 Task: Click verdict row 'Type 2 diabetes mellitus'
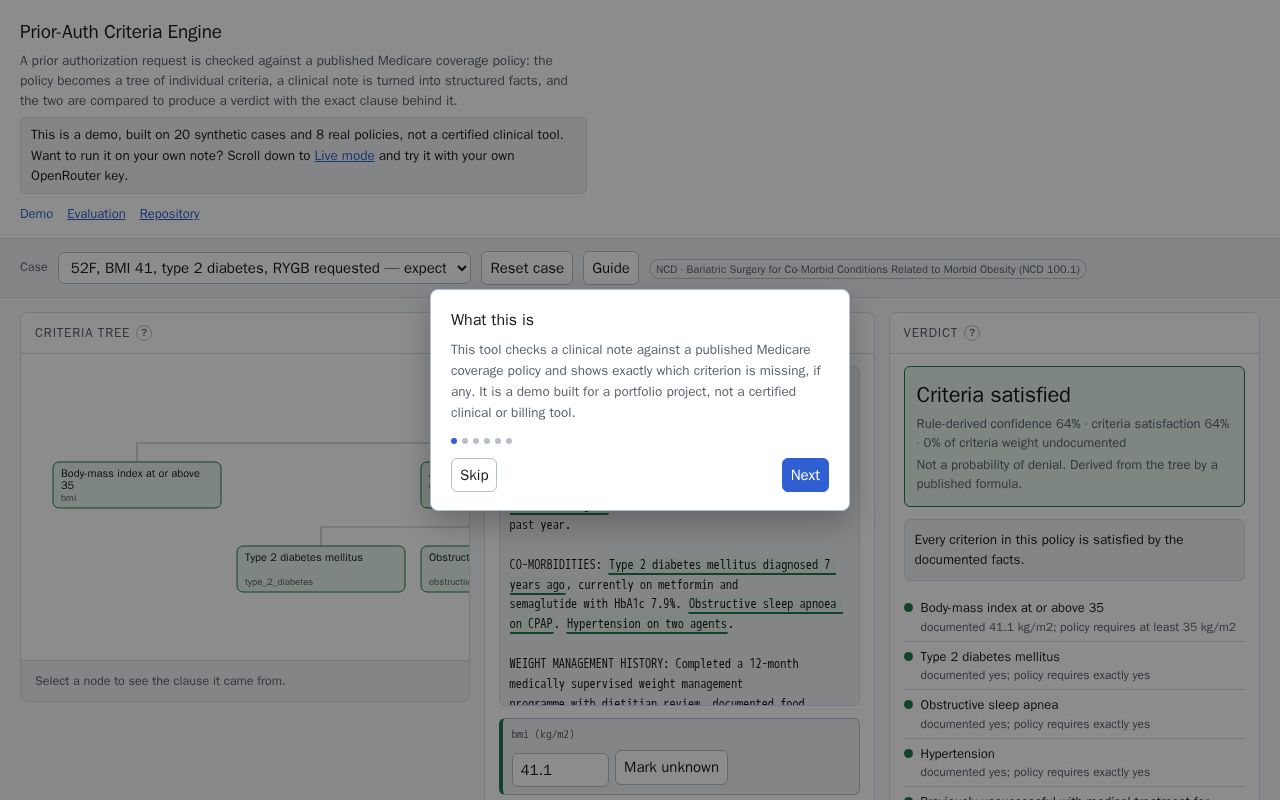pyautogui.click(x=1076, y=665)
